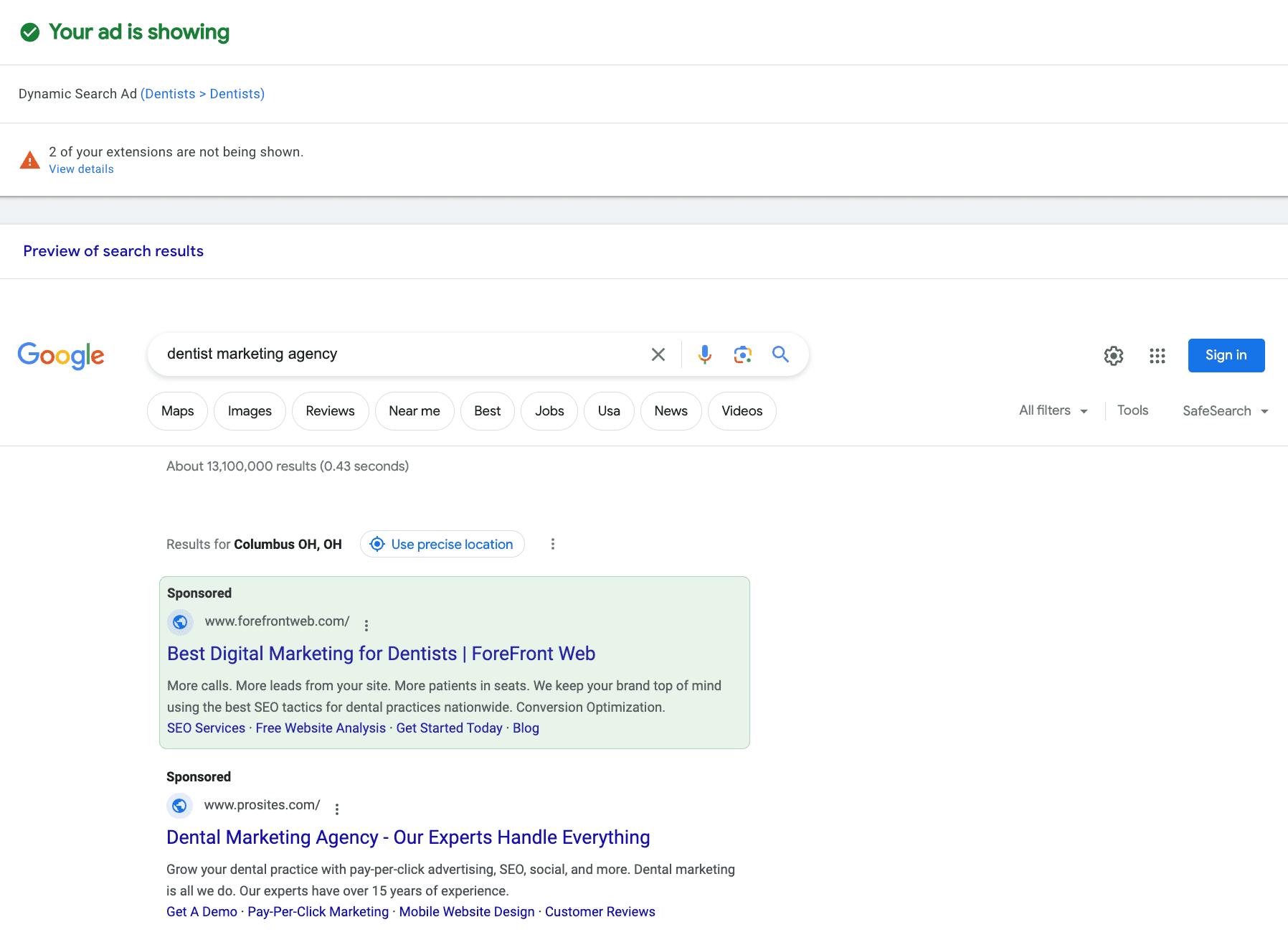Click the Customer Reviews sitelink
The height and width of the screenshot is (950, 1288).
coord(600,912)
